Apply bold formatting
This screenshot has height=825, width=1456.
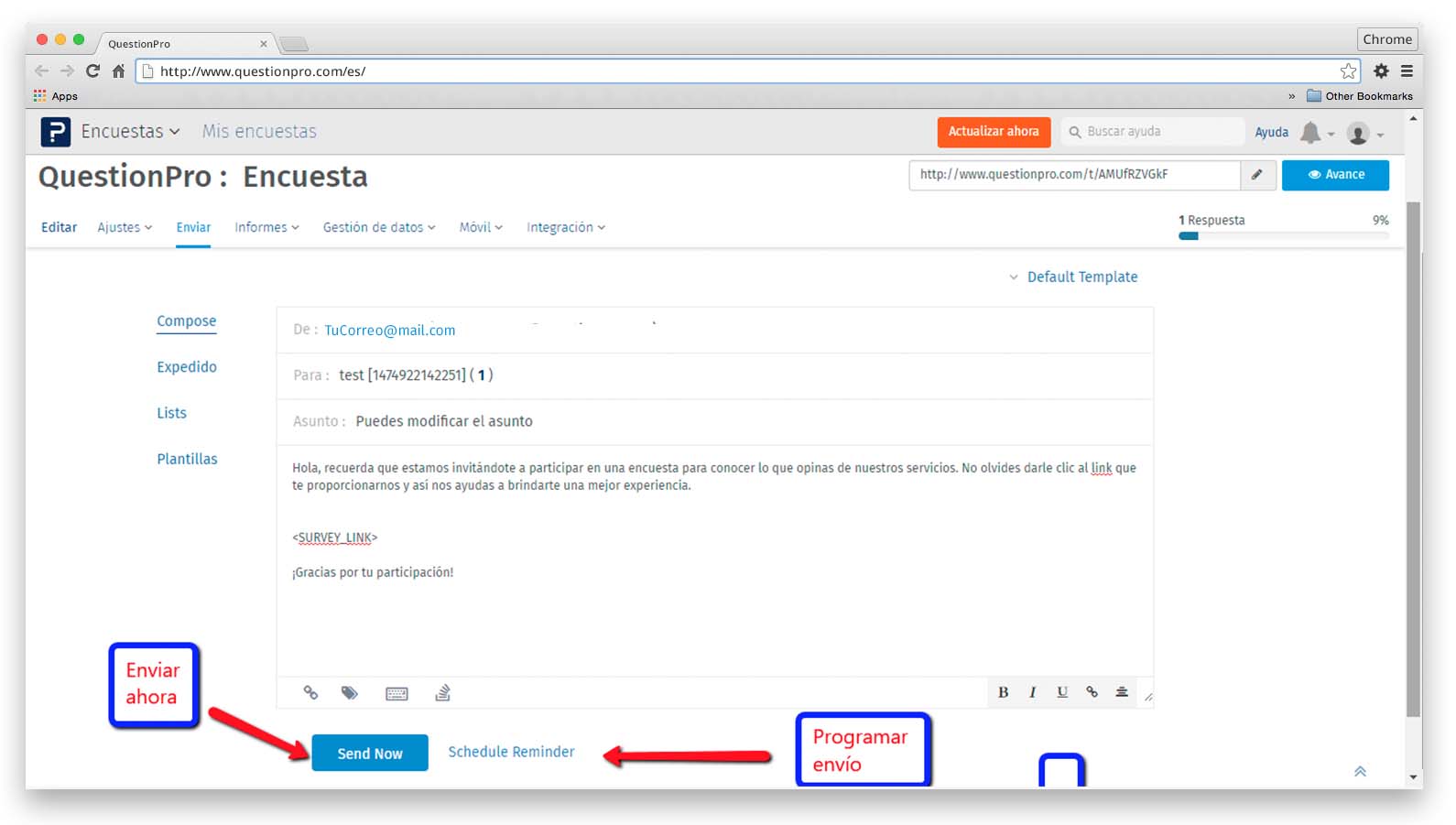pyautogui.click(x=1003, y=692)
